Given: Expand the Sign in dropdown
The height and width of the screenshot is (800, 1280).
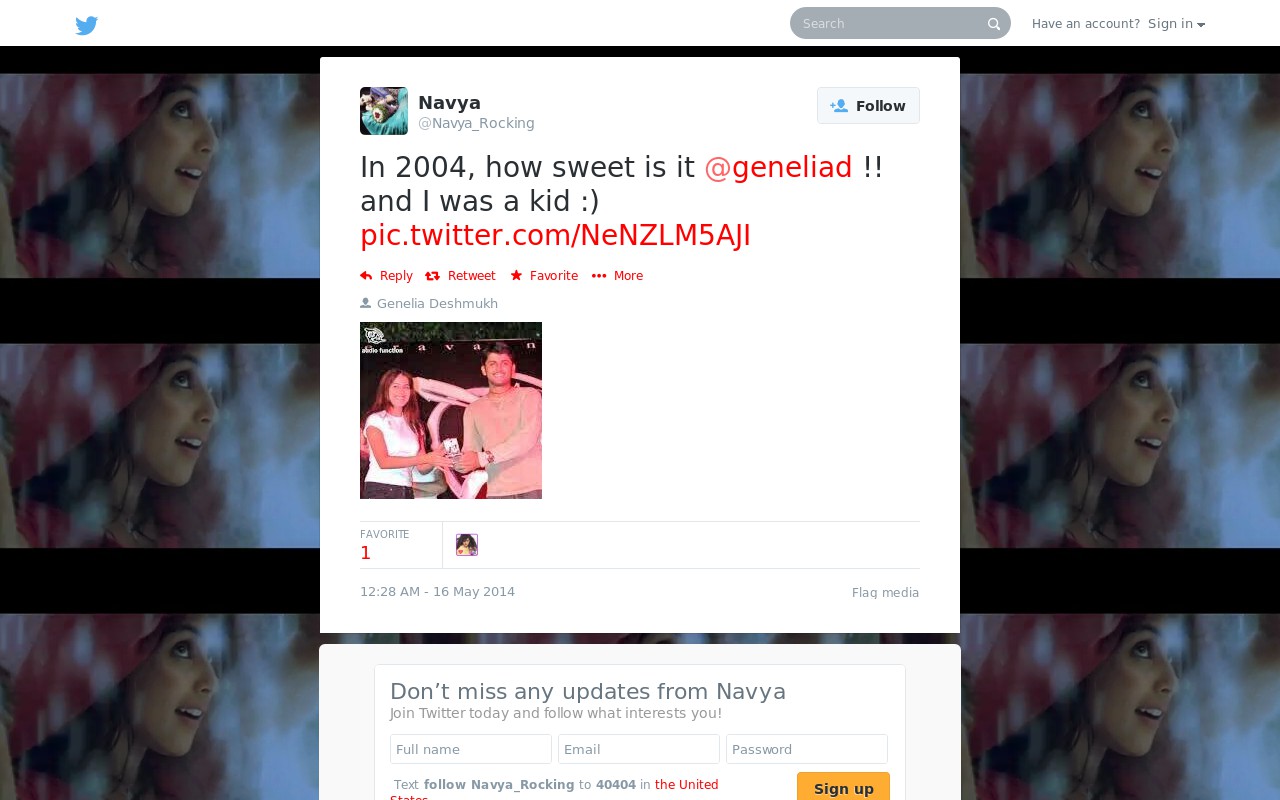Looking at the screenshot, I should click(x=1176, y=24).
